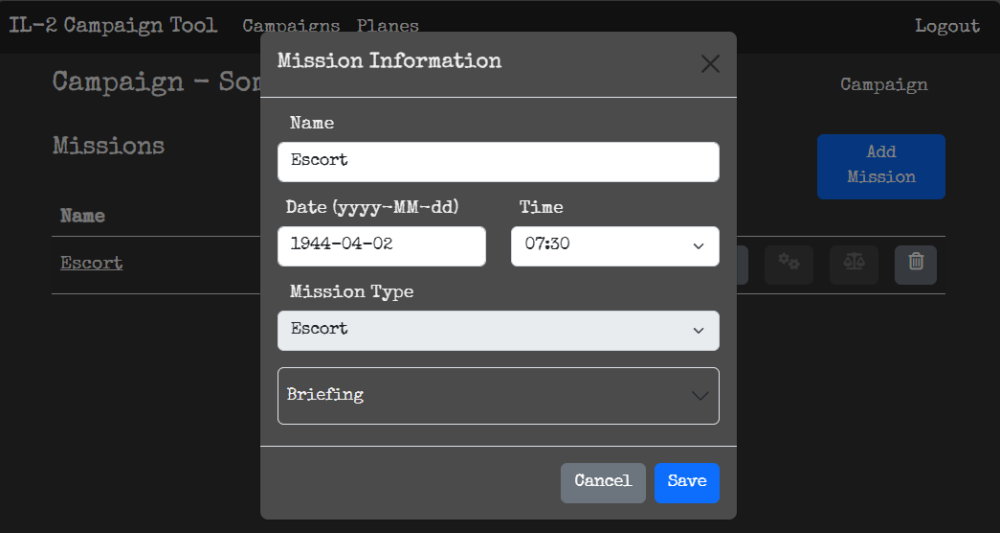Image resolution: width=1000 pixels, height=533 pixels.
Task: Click the Mission Information dialog title
Action: pyautogui.click(x=389, y=61)
